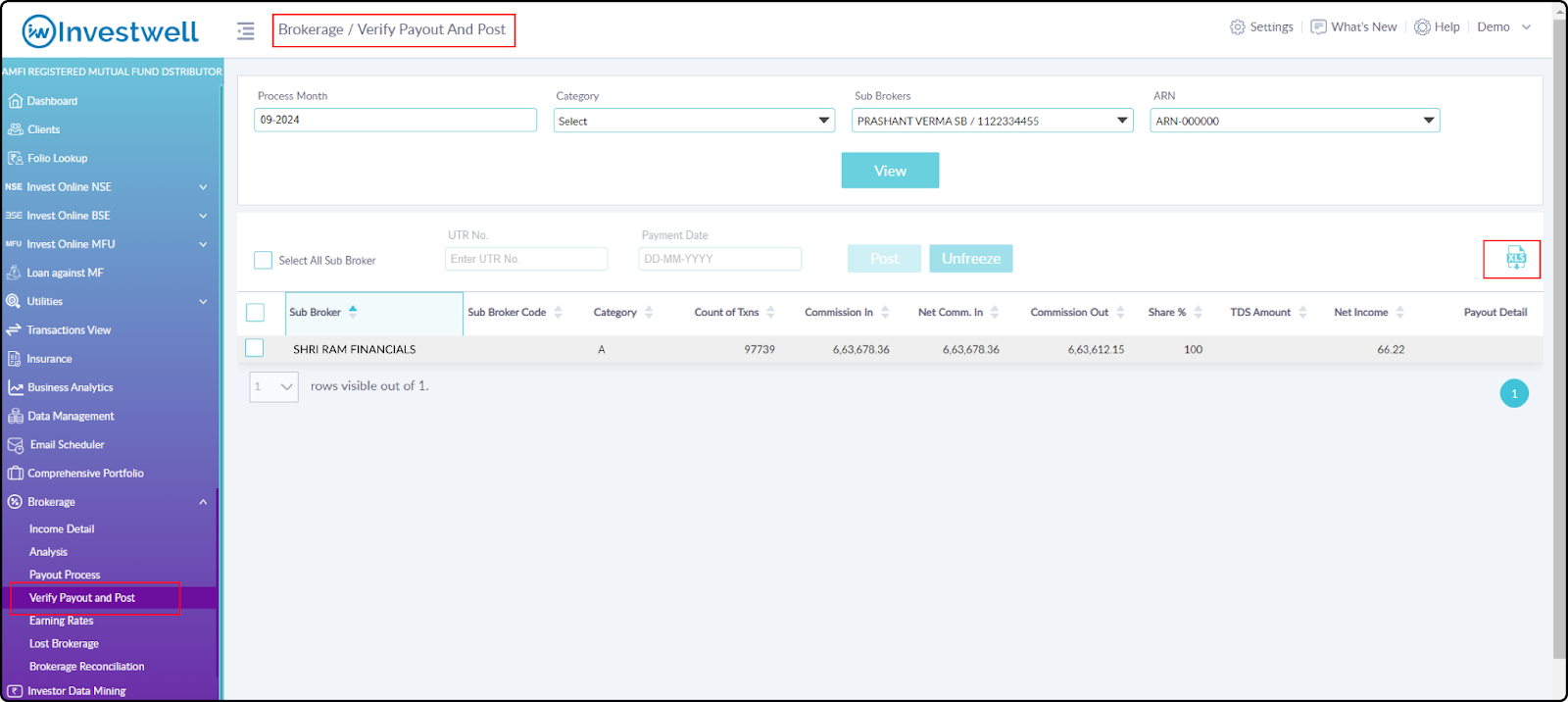Click the Brokerage percent icon
This screenshot has width=1568, height=702.
click(x=15, y=502)
